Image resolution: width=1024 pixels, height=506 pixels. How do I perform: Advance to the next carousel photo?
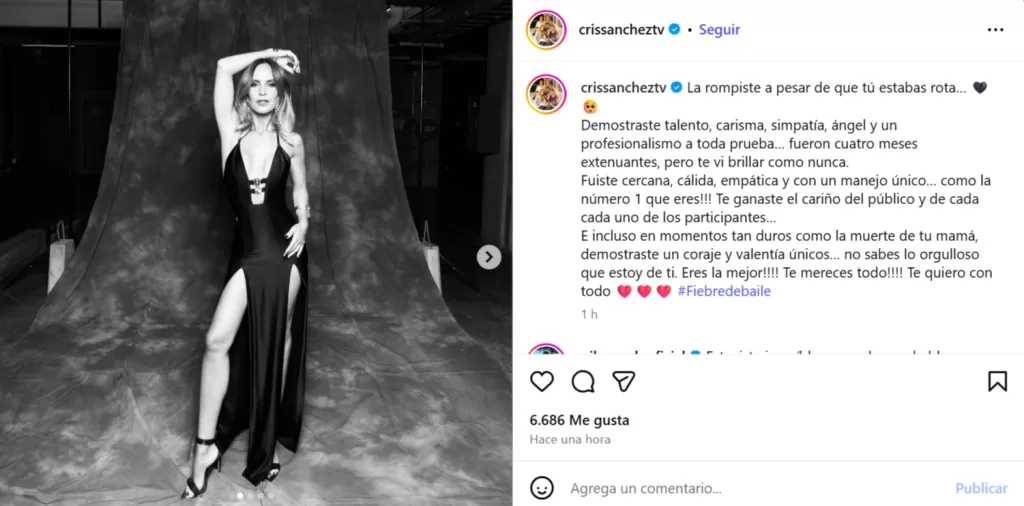[x=488, y=257]
